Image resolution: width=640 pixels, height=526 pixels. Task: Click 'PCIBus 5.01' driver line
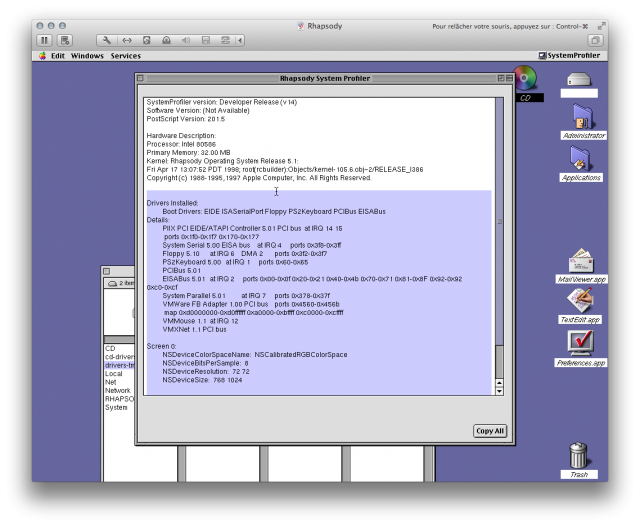click(x=182, y=271)
